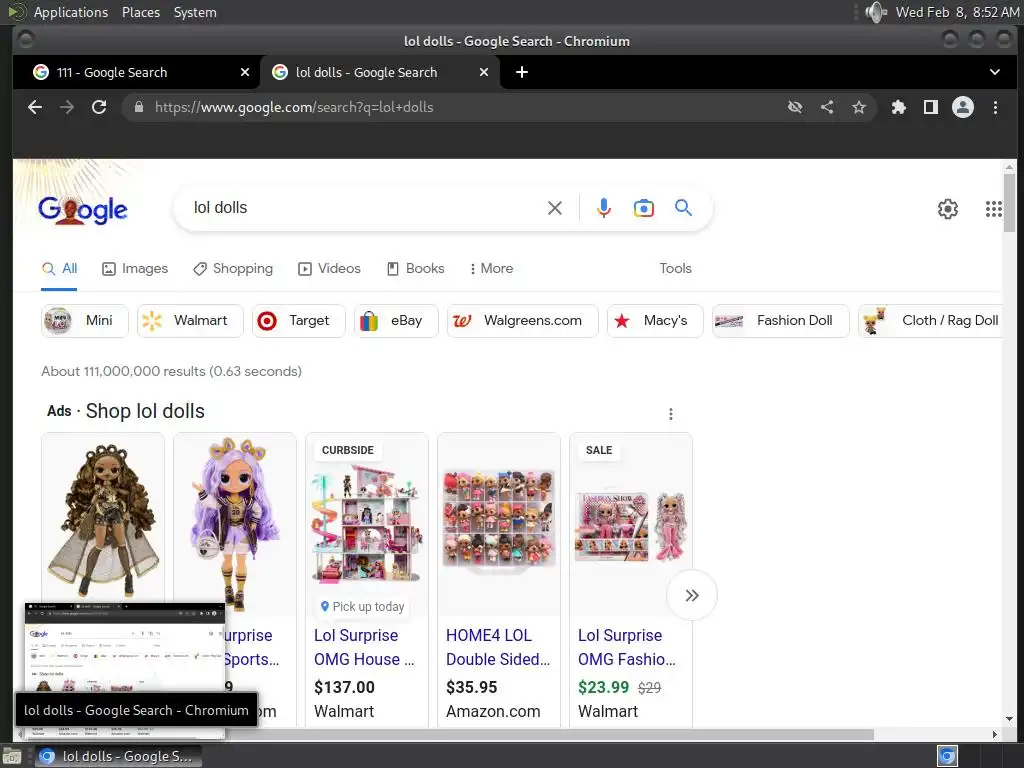Open the Google apps grid
The width and height of the screenshot is (1024, 768).
993,209
